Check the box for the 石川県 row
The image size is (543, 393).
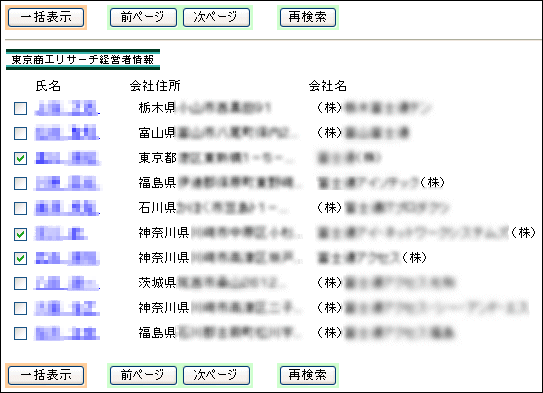(20, 208)
